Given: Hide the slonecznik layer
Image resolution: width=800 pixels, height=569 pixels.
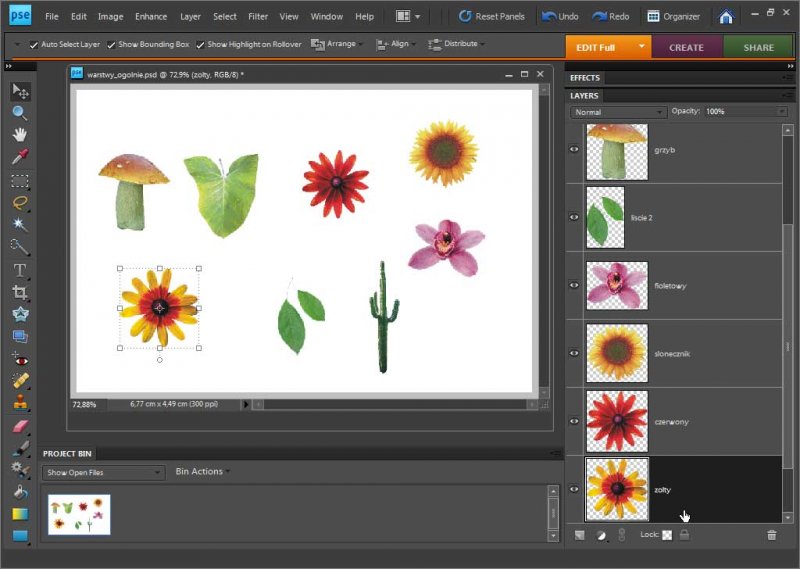Looking at the screenshot, I should click(x=574, y=353).
